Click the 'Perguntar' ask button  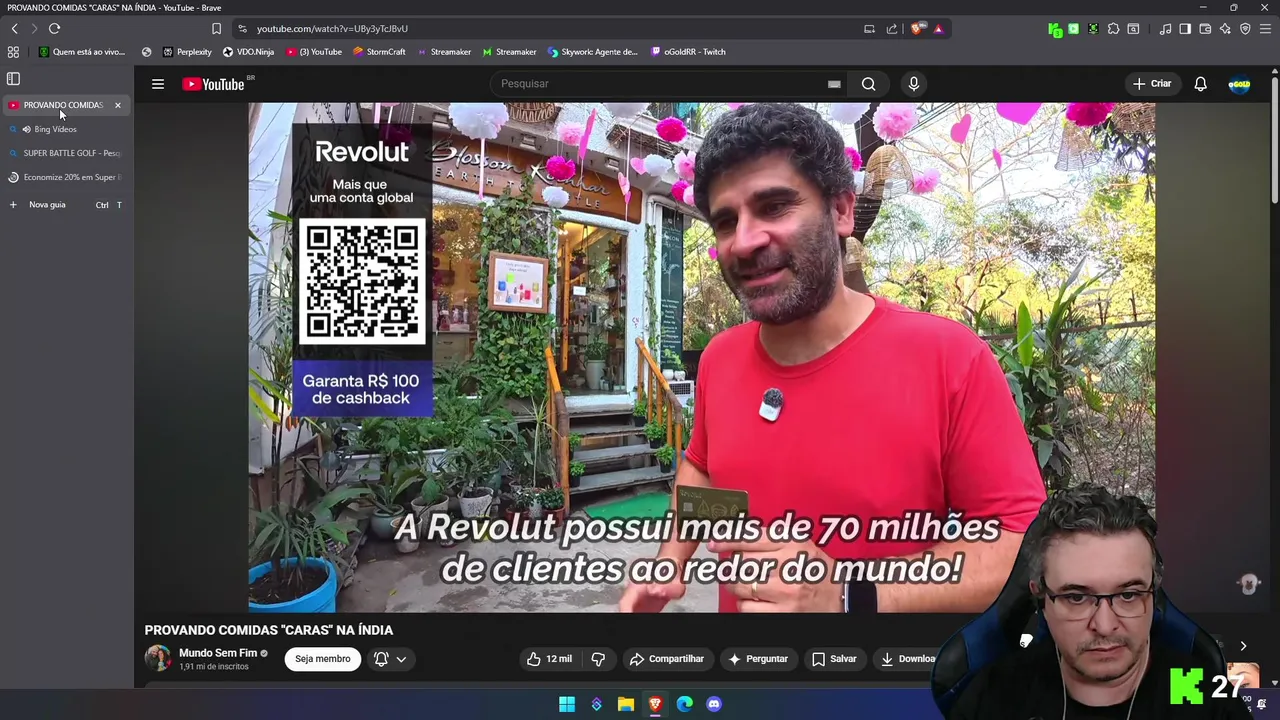click(x=758, y=659)
